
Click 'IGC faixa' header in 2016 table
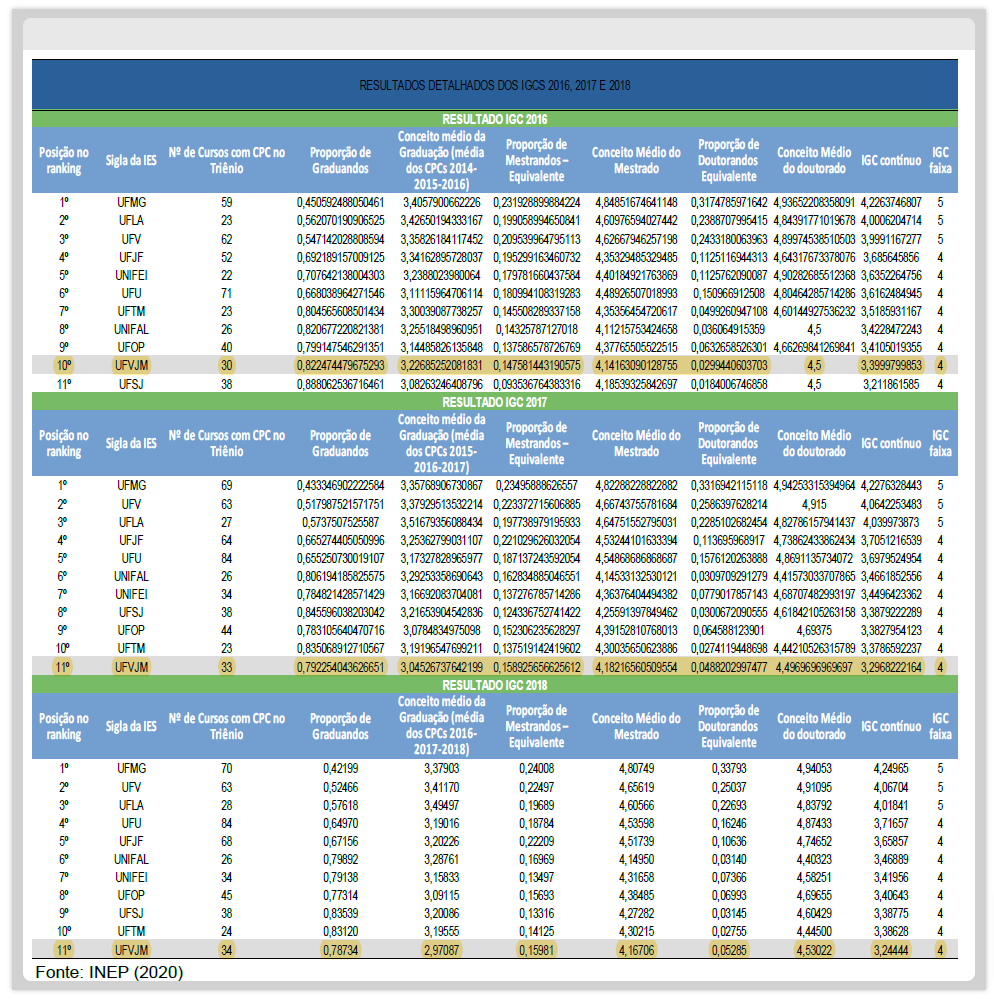pyautogui.click(x=940, y=160)
